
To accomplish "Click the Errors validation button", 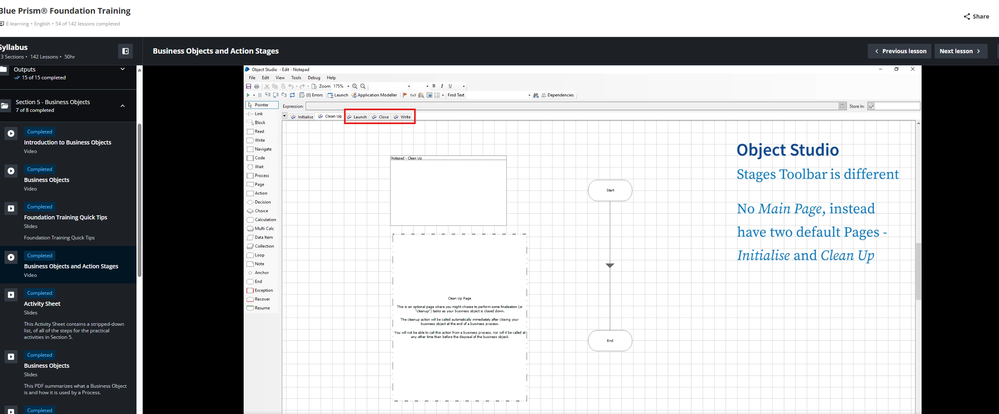I will 312,96.
